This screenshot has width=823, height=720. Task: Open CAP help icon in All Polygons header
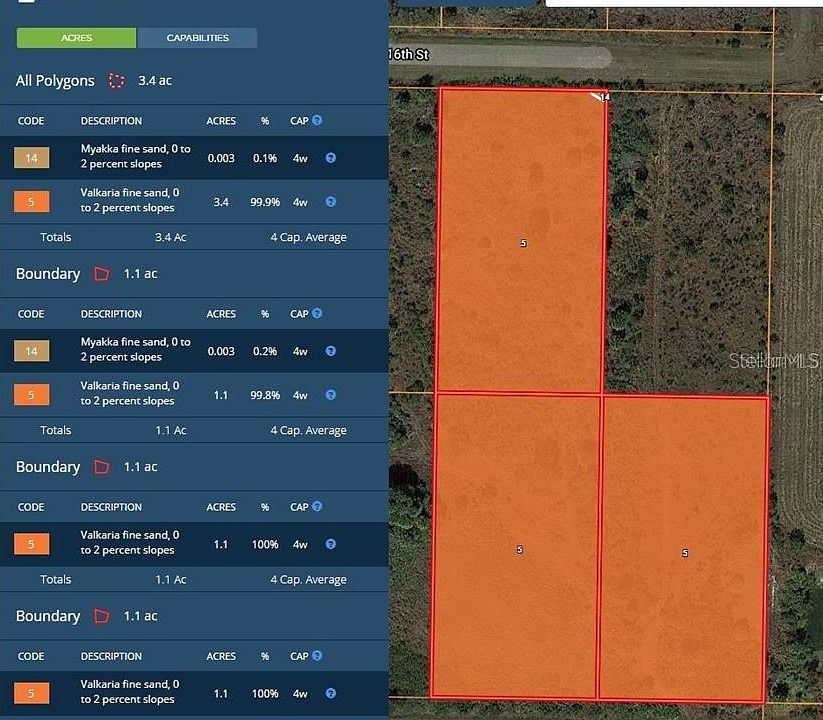[x=317, y=120]
